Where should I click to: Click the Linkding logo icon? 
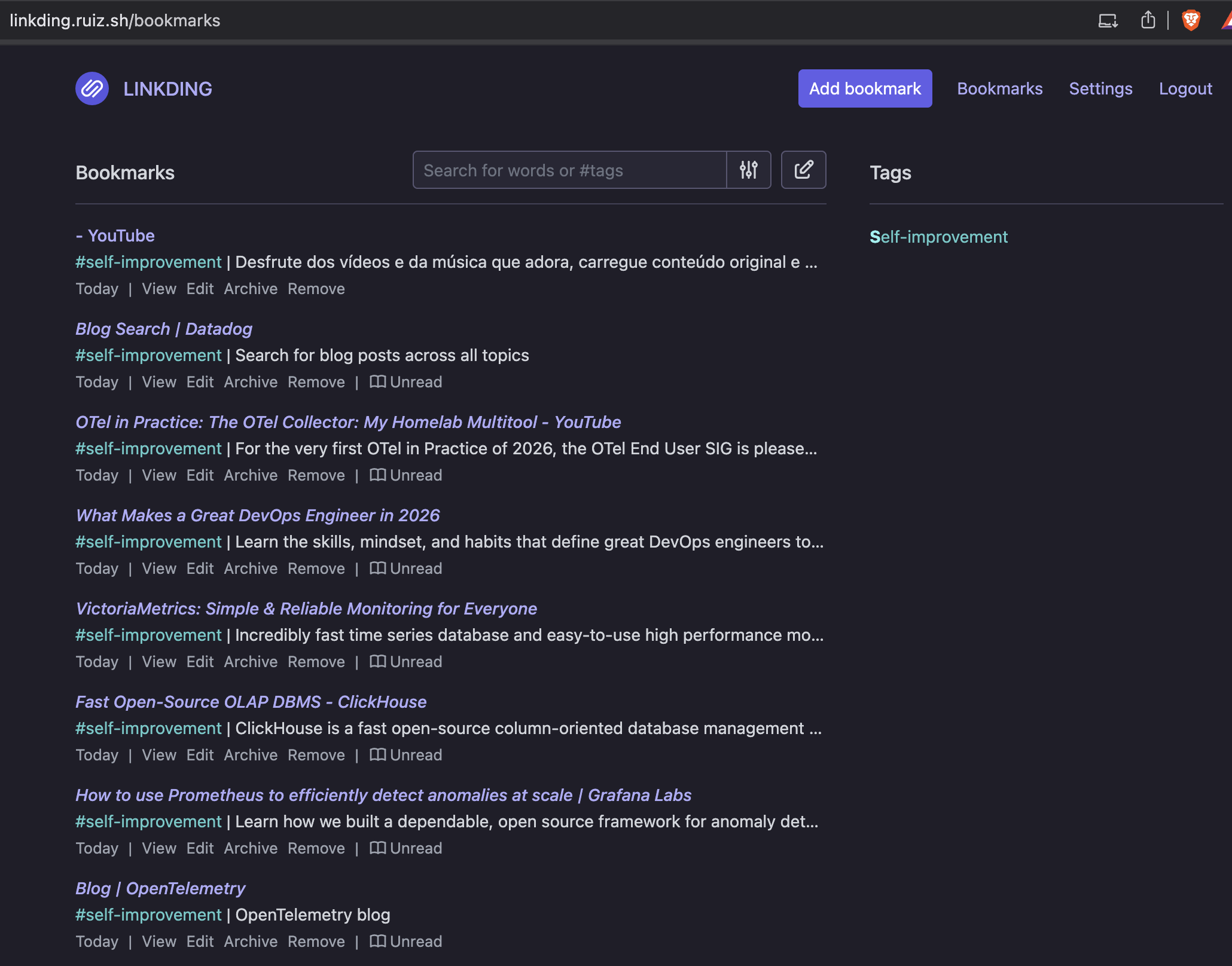point(92,88)
